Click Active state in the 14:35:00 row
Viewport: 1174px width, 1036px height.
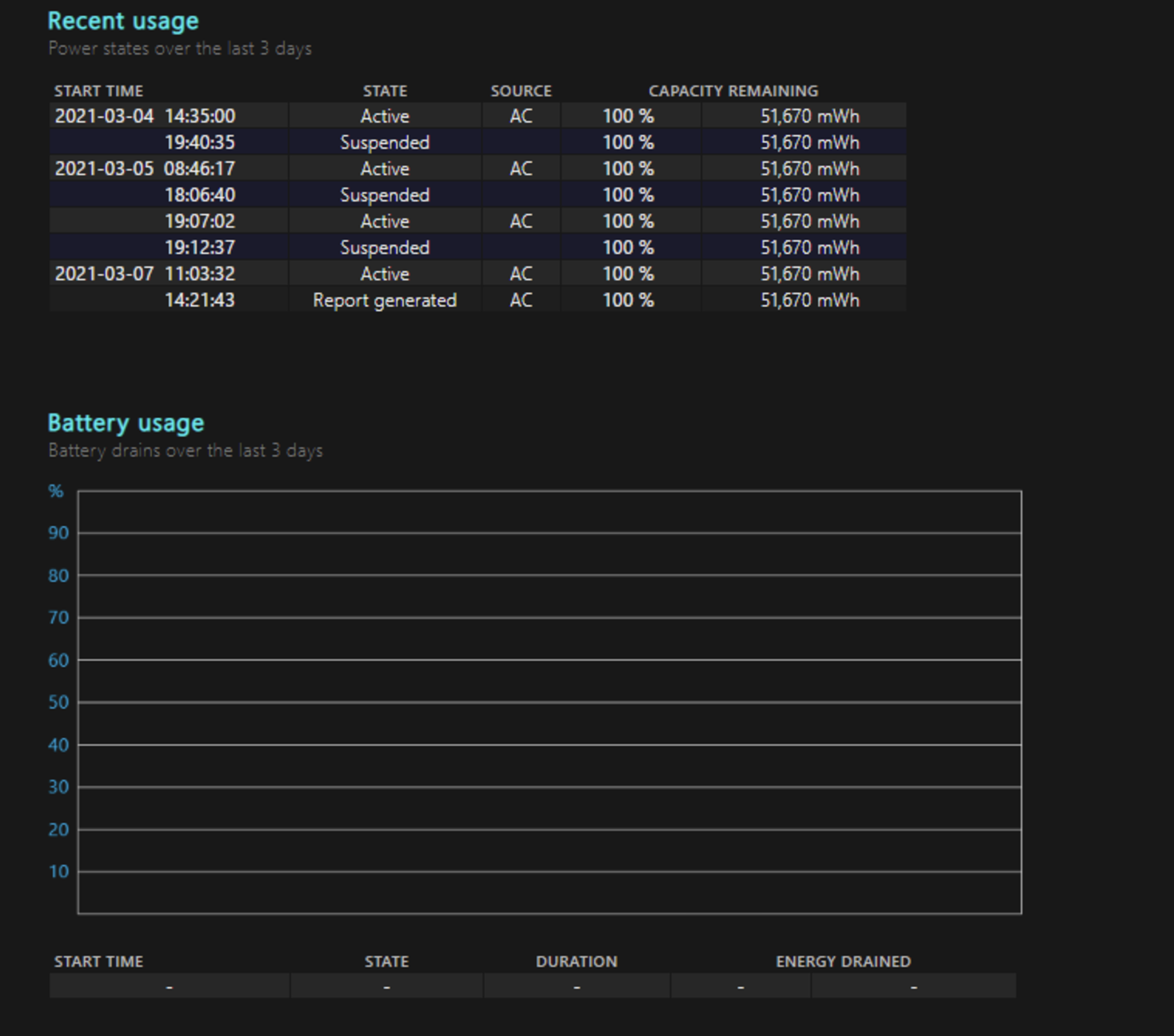tap(385, 116)
